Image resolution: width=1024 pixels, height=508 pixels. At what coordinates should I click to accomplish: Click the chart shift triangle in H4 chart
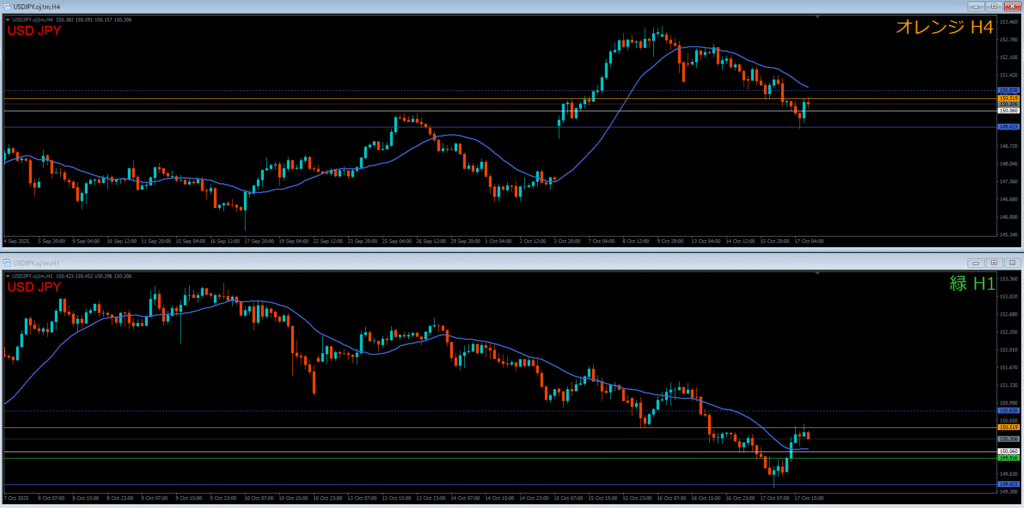click(x=817, y=17)
